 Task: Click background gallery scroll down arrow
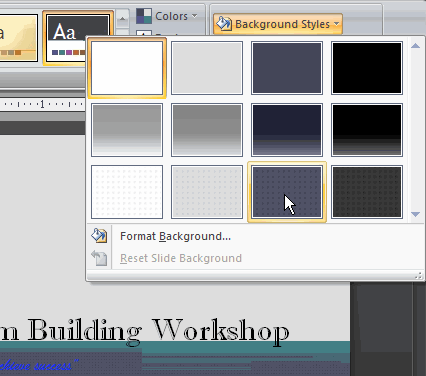click(x=415, y=214)
